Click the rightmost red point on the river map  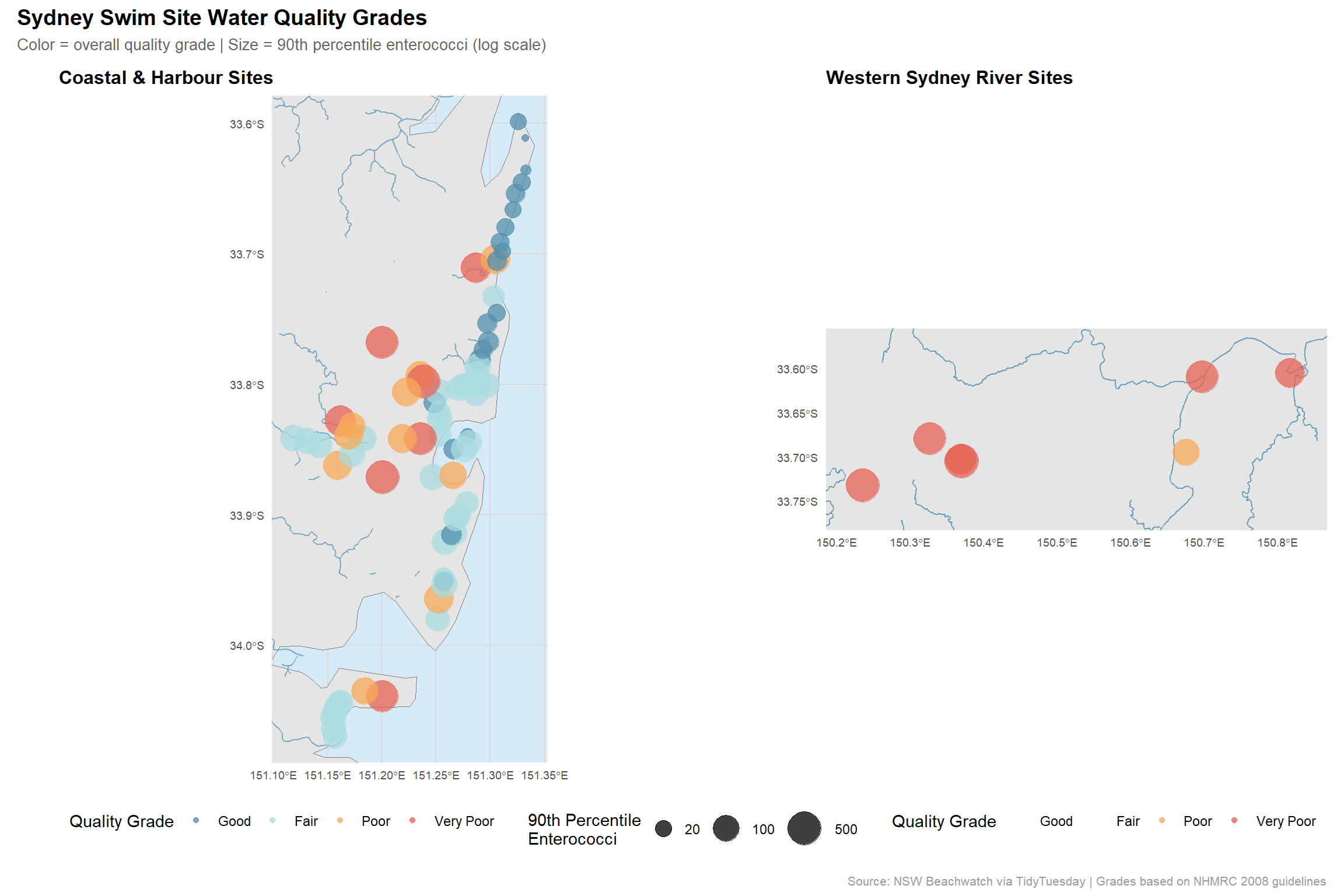pyautogui.click(x=1290, y=373)
